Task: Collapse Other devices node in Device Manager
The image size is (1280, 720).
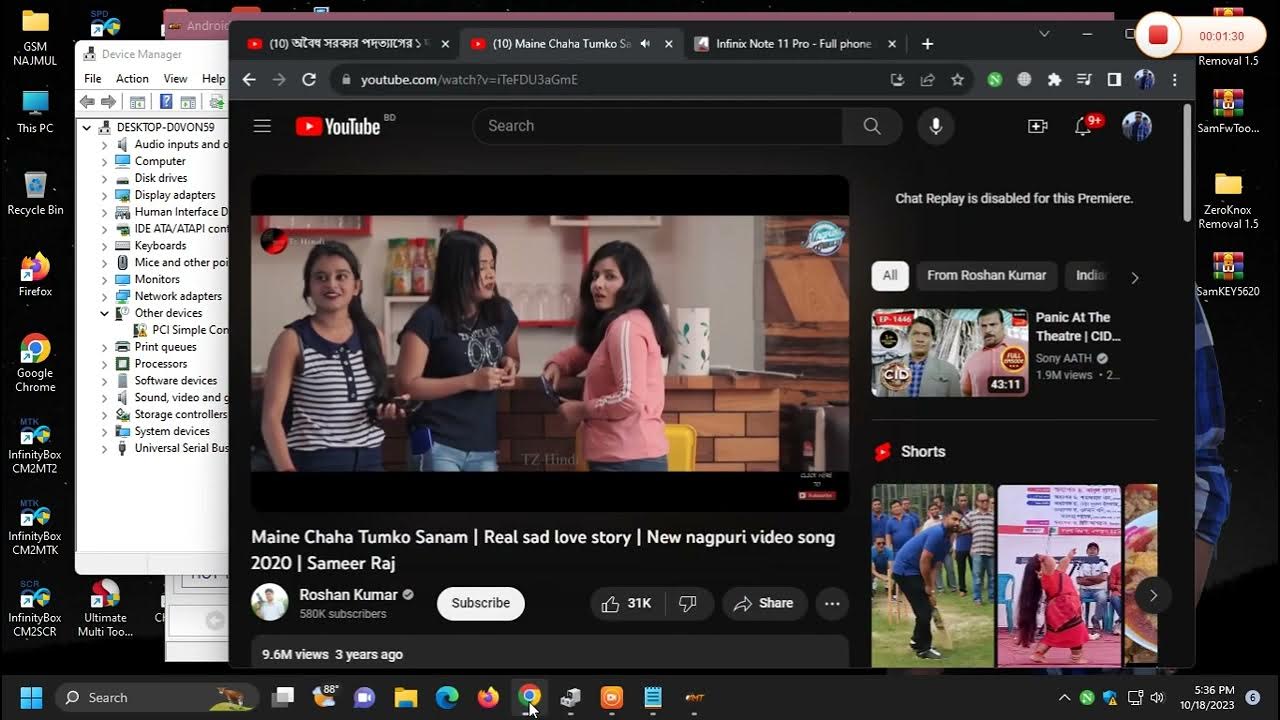Action: 104,313
